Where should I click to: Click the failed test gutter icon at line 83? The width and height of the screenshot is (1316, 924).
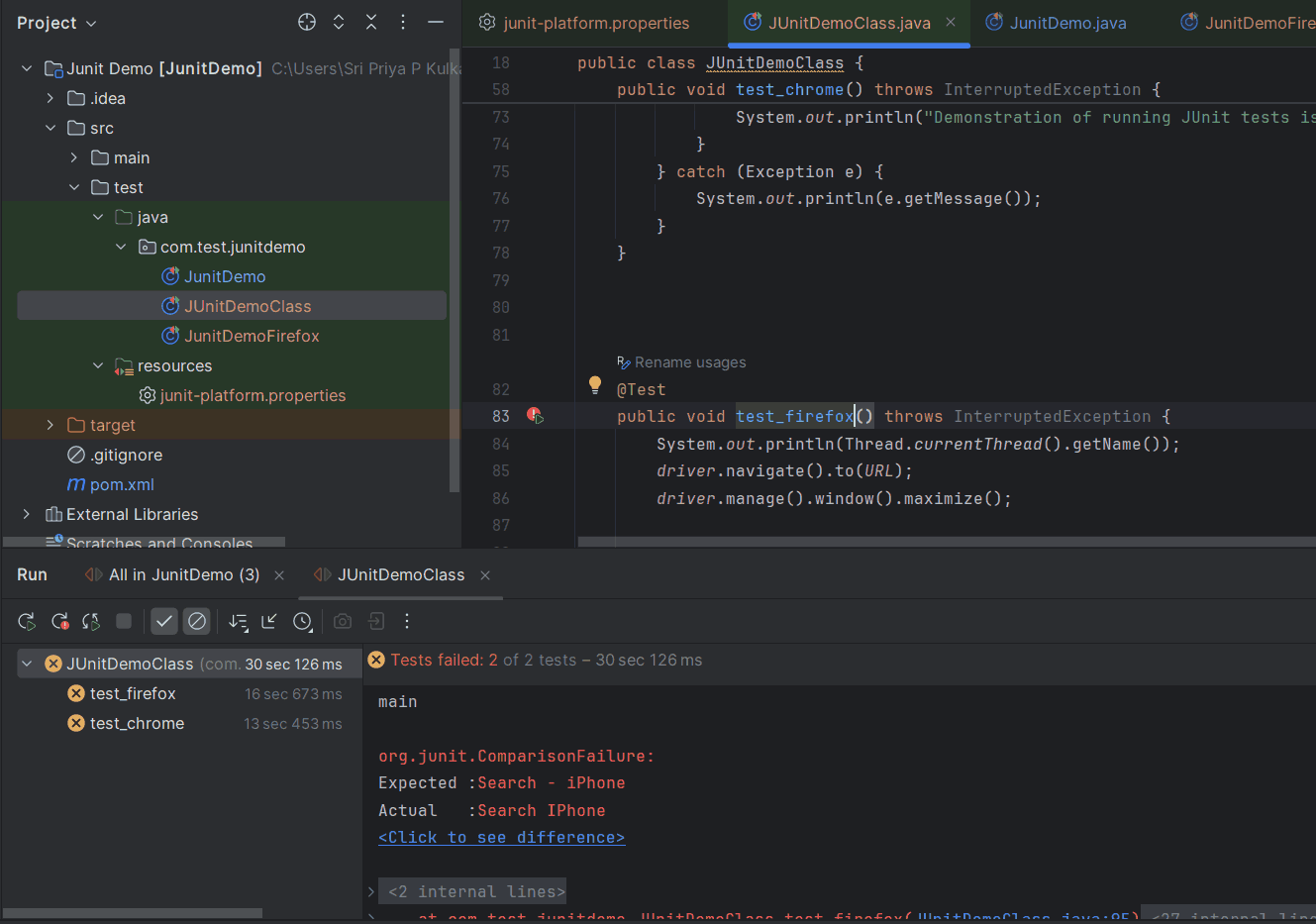[535, 416]
